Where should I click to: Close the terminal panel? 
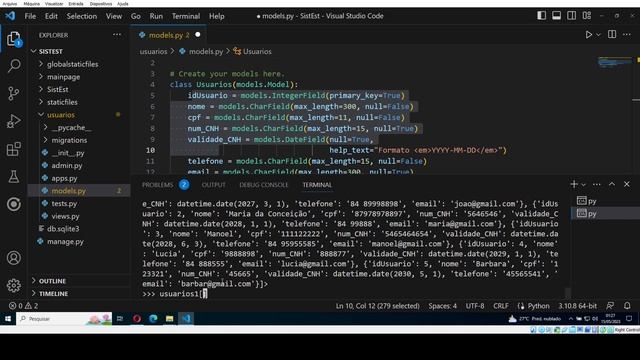click(627, 184)
